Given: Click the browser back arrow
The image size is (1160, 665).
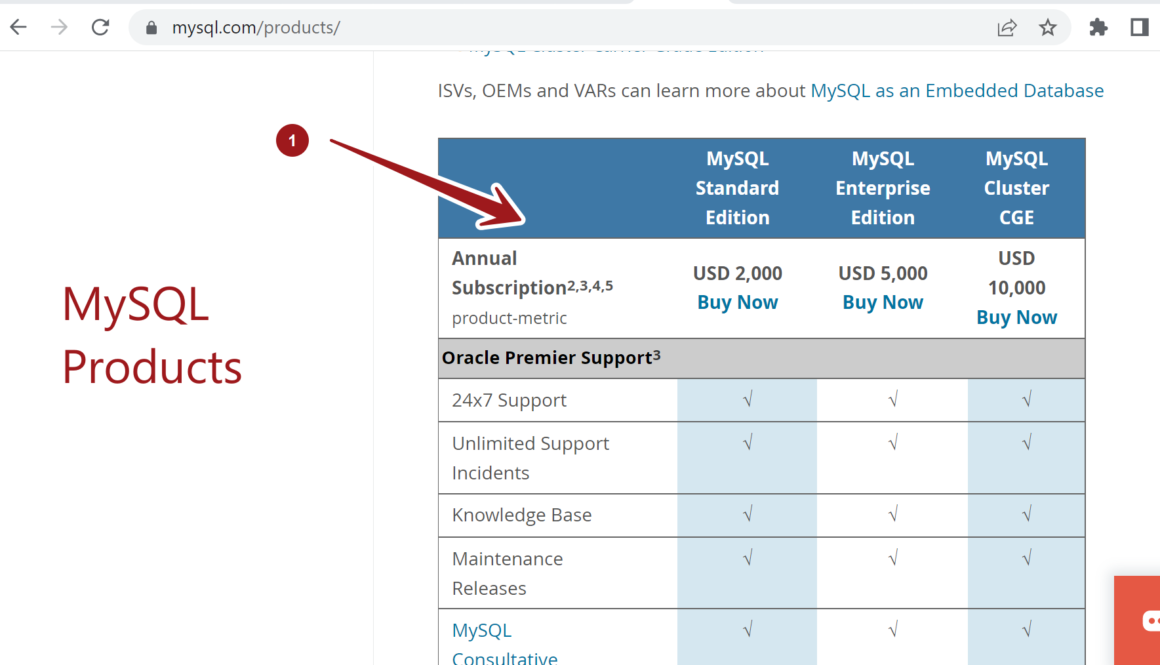Looking at the screenshot, I should pyautogui.click(x=18, y=27).
